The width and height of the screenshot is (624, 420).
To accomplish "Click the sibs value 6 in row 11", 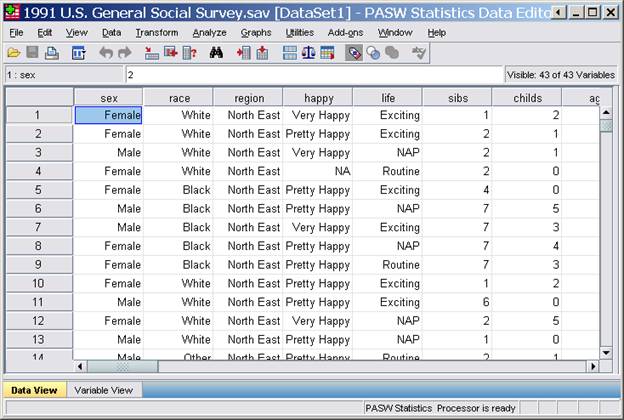I will 457,302.
